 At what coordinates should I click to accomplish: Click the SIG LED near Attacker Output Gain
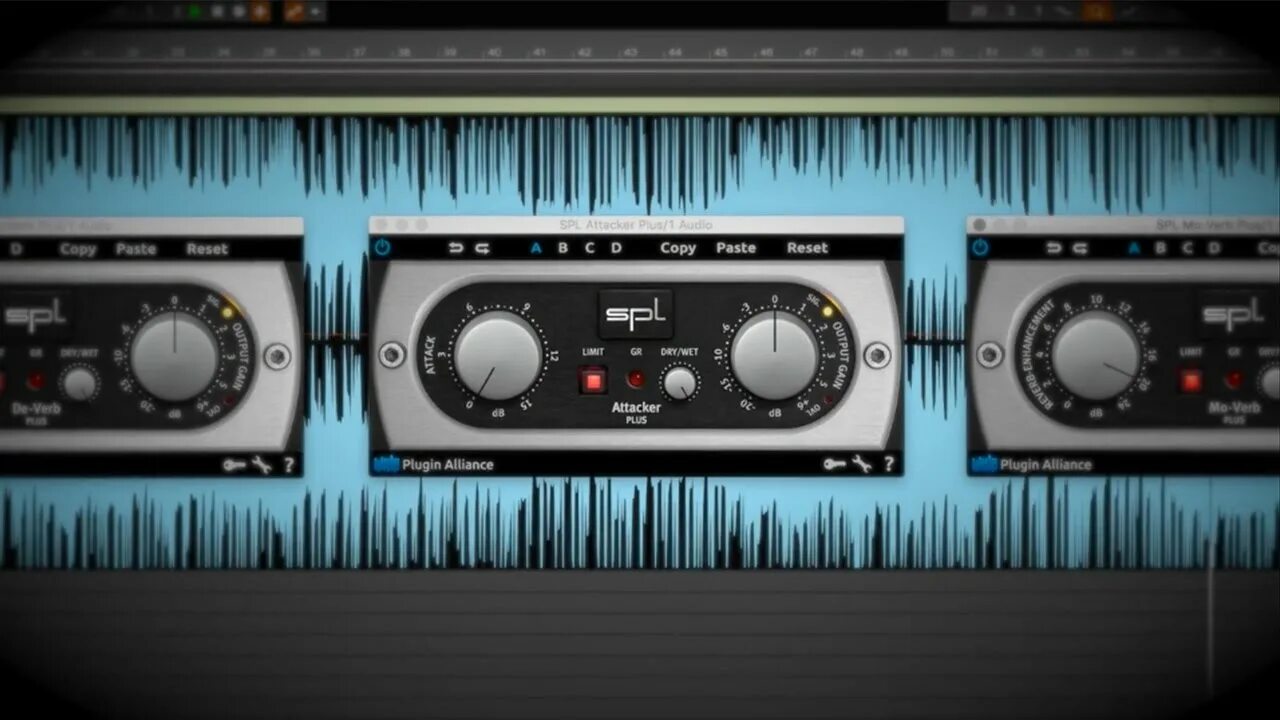click(827, 311)
